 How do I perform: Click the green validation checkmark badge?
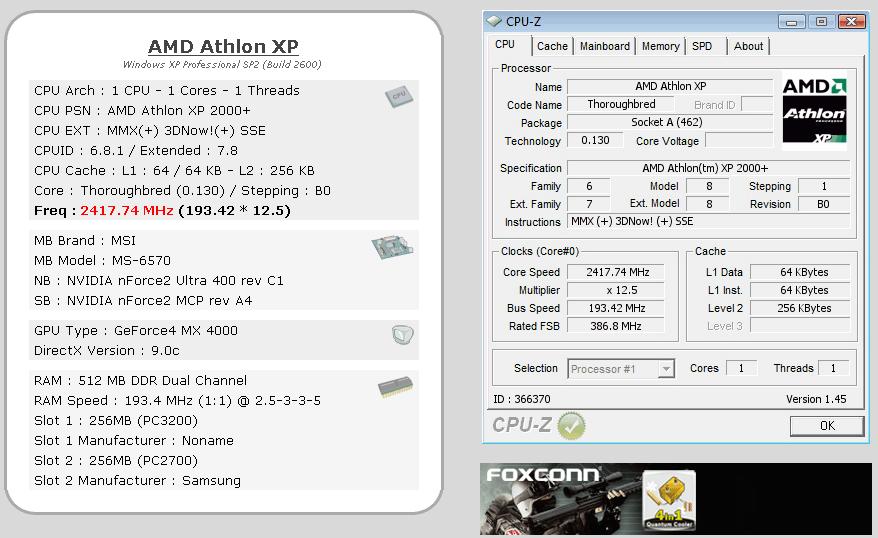(x=571, y=425)
